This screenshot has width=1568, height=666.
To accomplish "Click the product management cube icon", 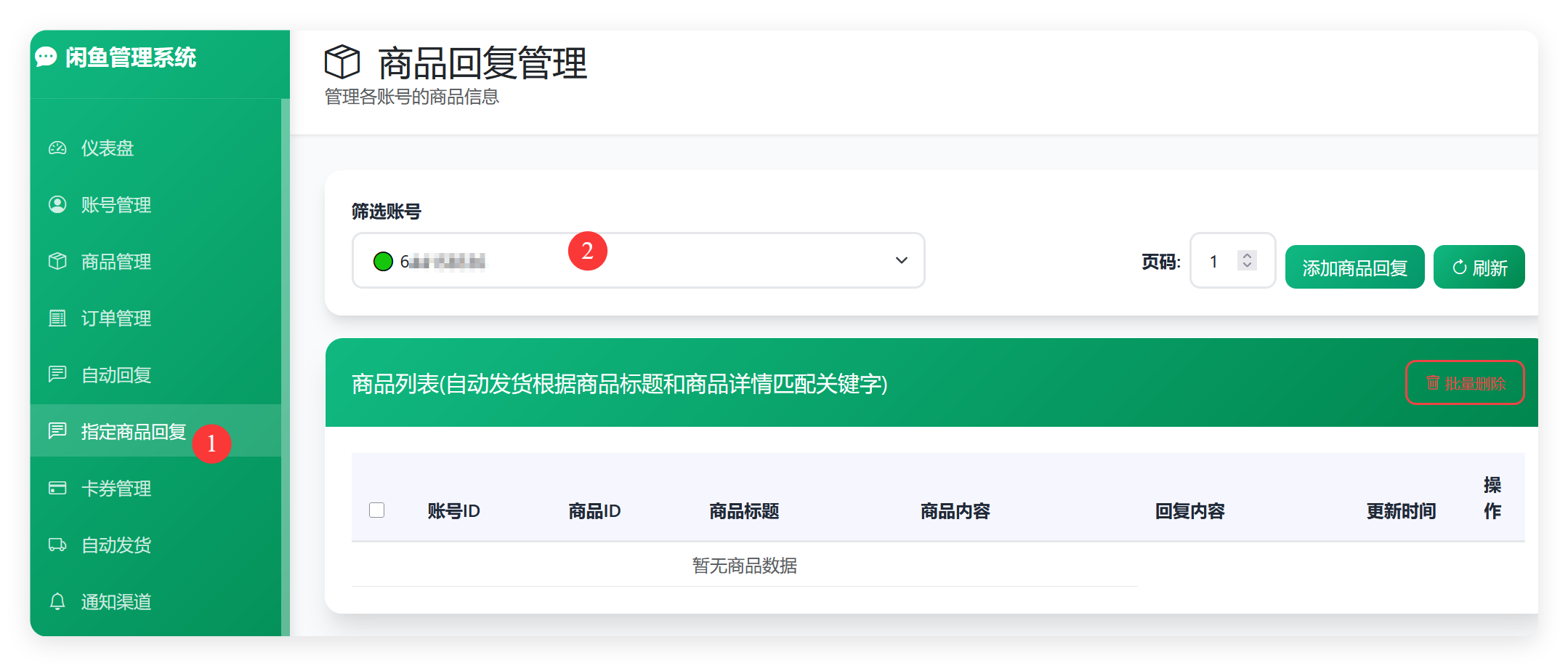I will click(57, 261).
